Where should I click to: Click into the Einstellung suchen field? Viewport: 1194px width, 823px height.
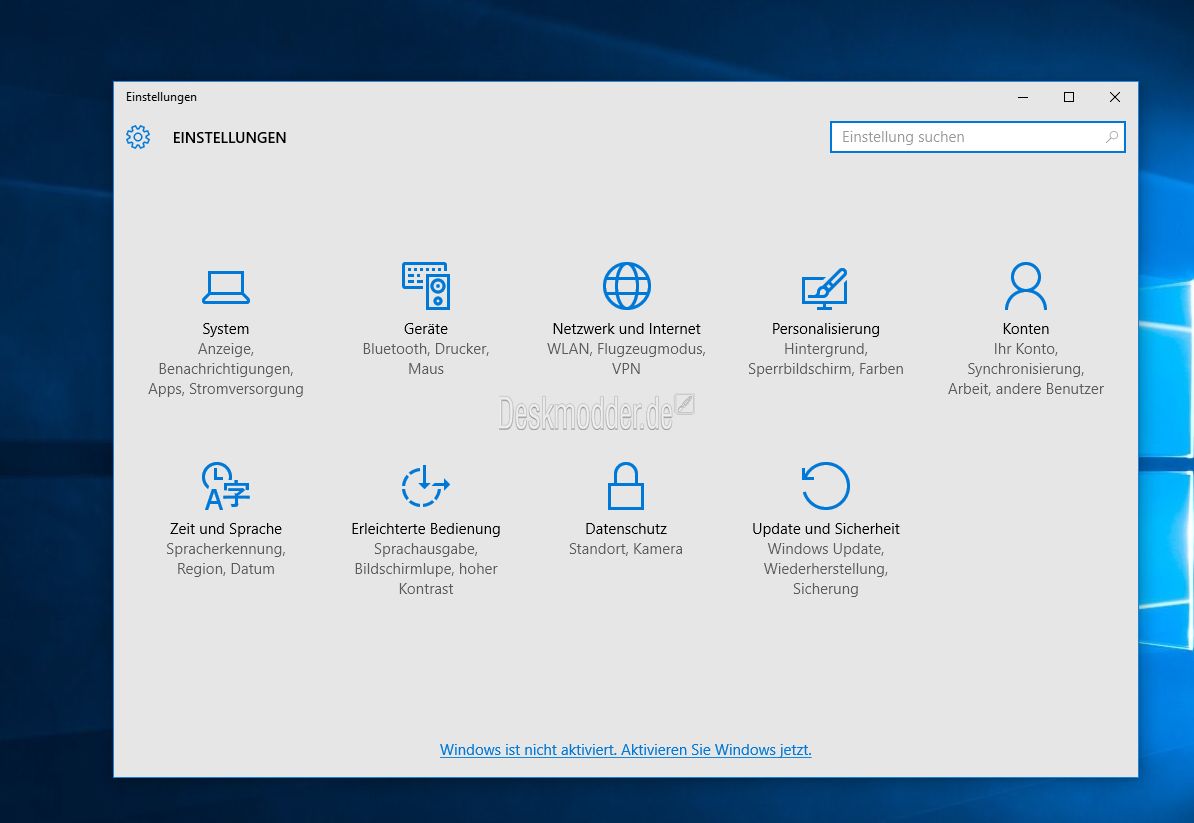(x=978, y=137)
